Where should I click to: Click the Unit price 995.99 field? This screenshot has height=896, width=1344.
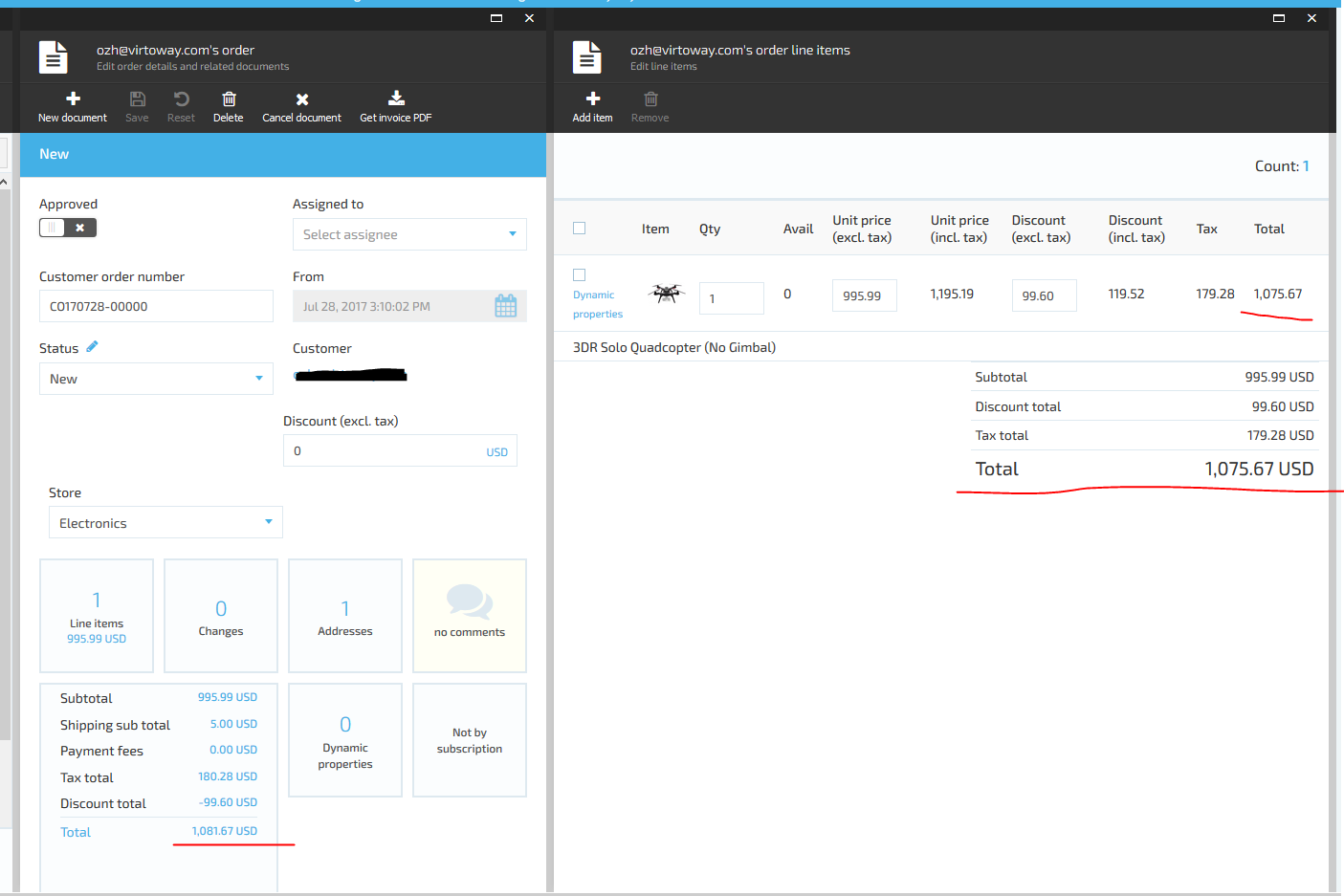[x=865, y=295]
